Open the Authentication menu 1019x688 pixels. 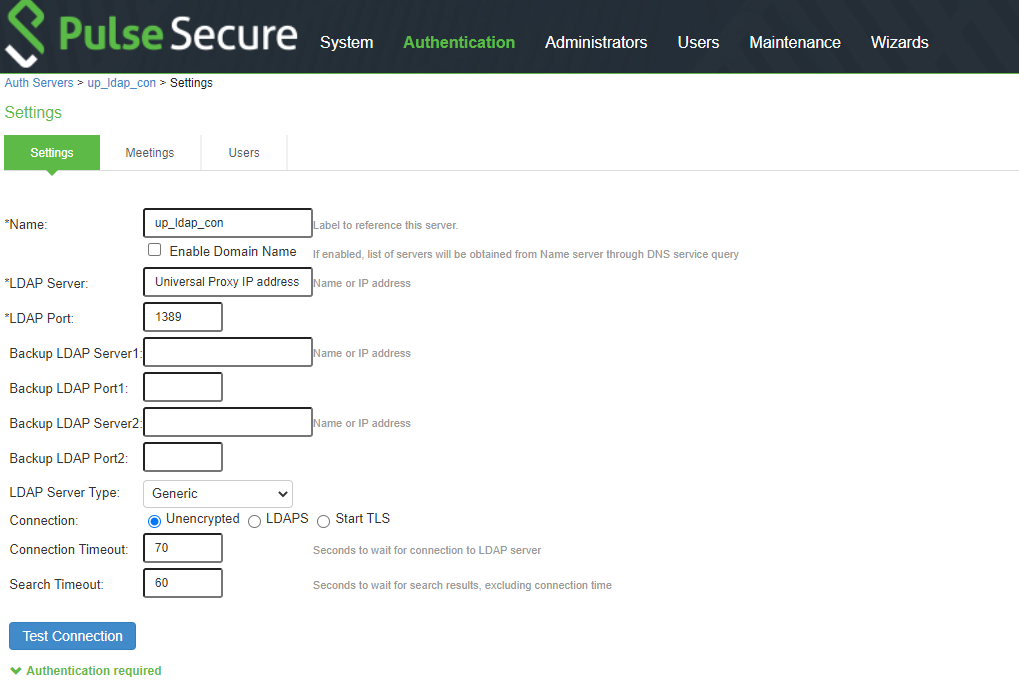(x=458, y=42)
